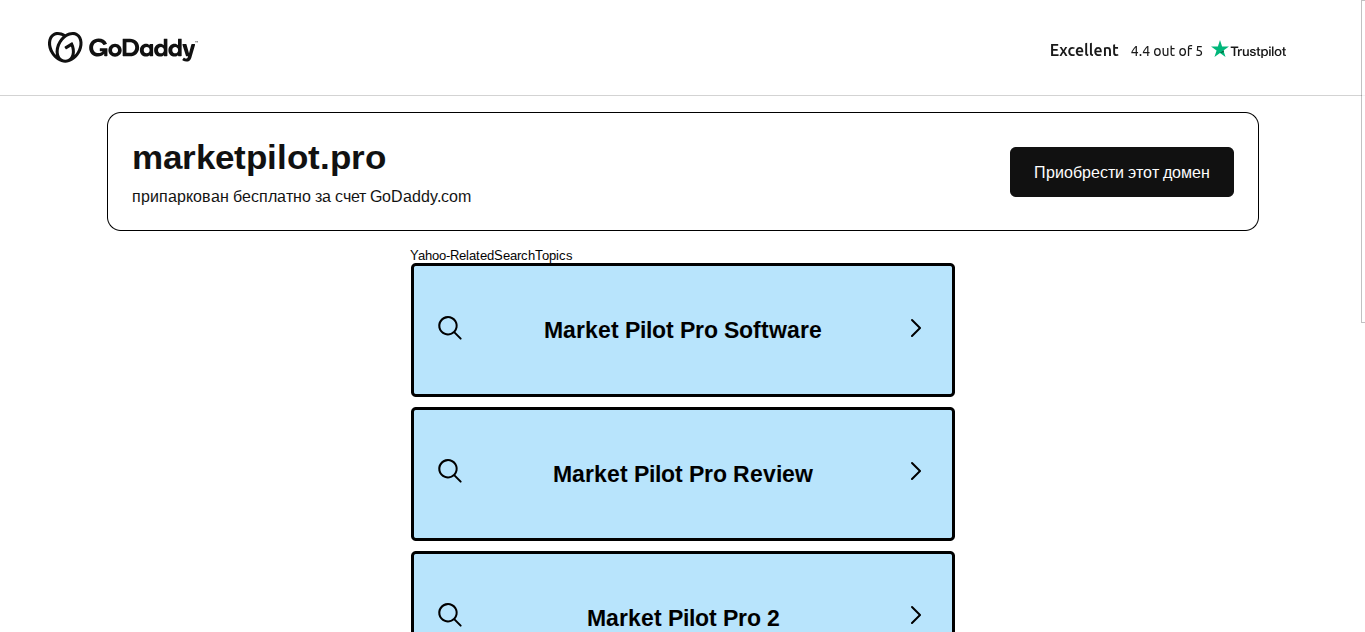This screenshot has height=632, width=1365.
Task: Click the search icon beside Market Pilot Pro Software
Action: pos(450,328)
